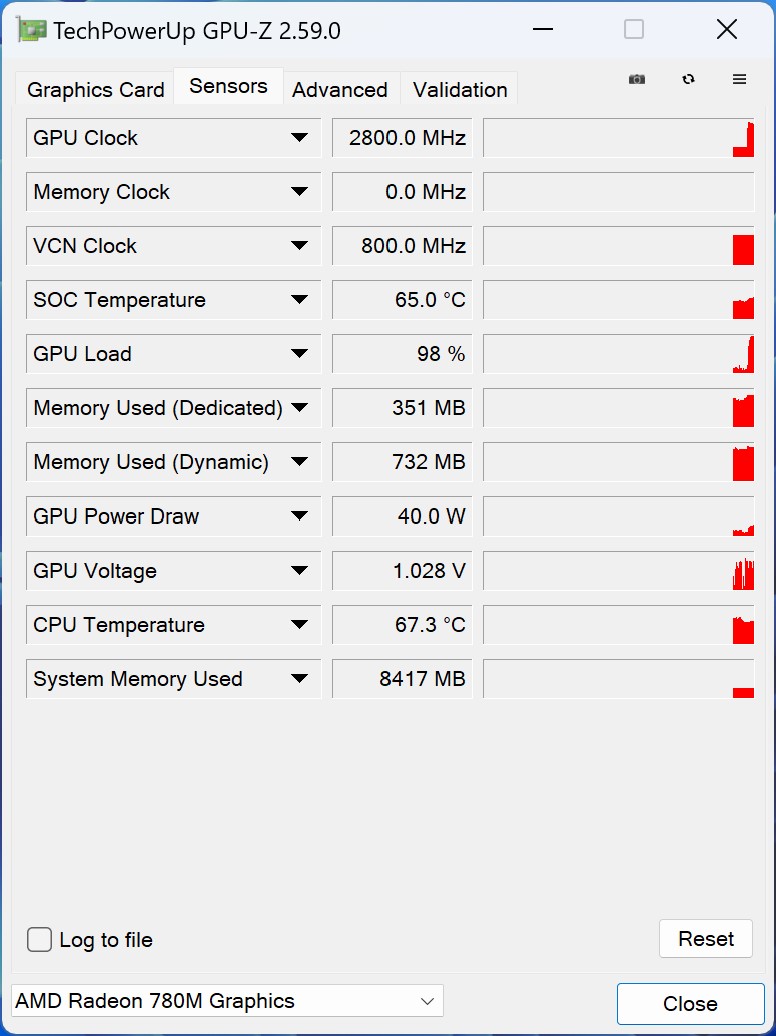Click the GPU-Z app icon in title bar

pos(31,31)
